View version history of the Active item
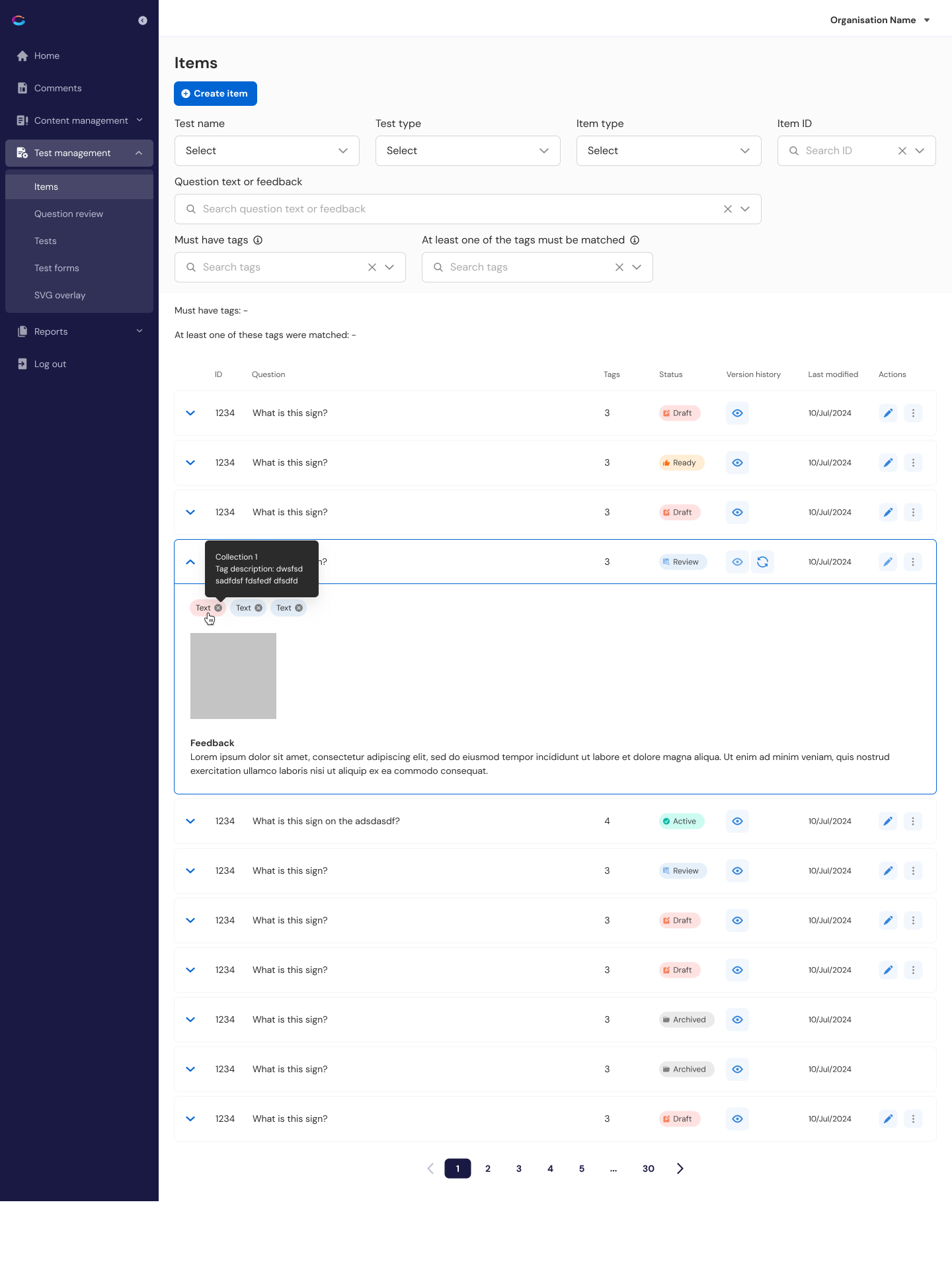 click(x=737, y=821)
